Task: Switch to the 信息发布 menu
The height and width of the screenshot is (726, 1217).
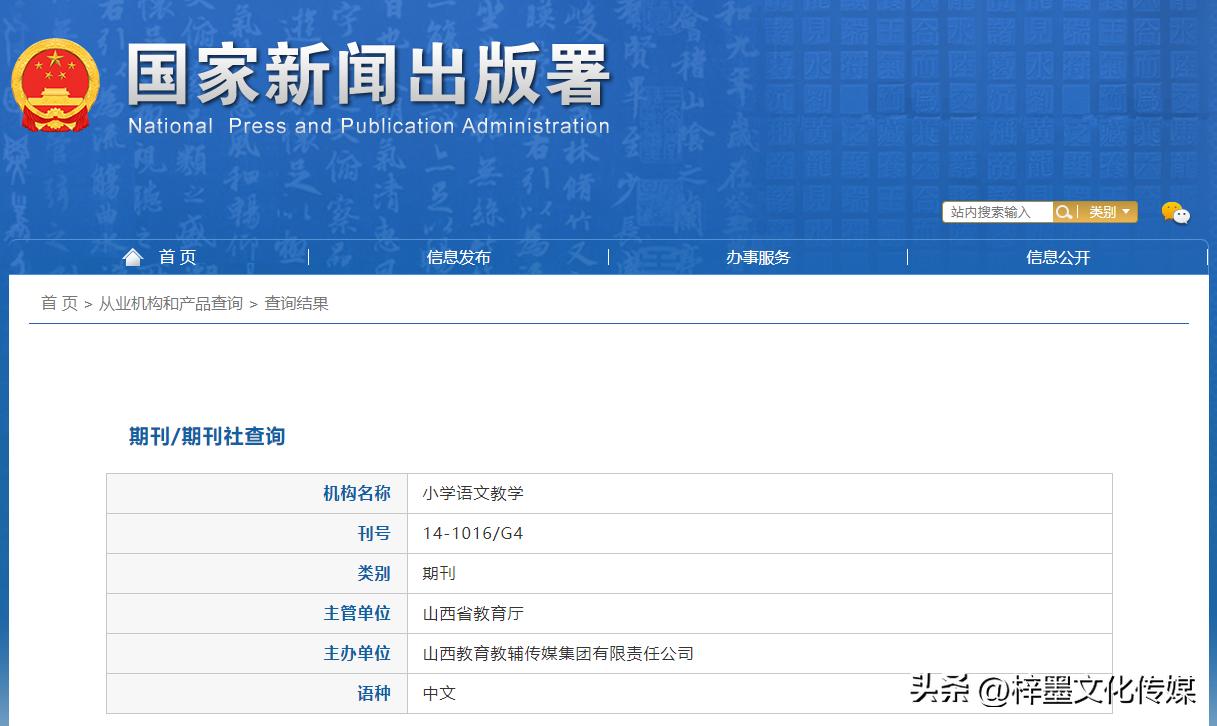Action: point(458,257)
